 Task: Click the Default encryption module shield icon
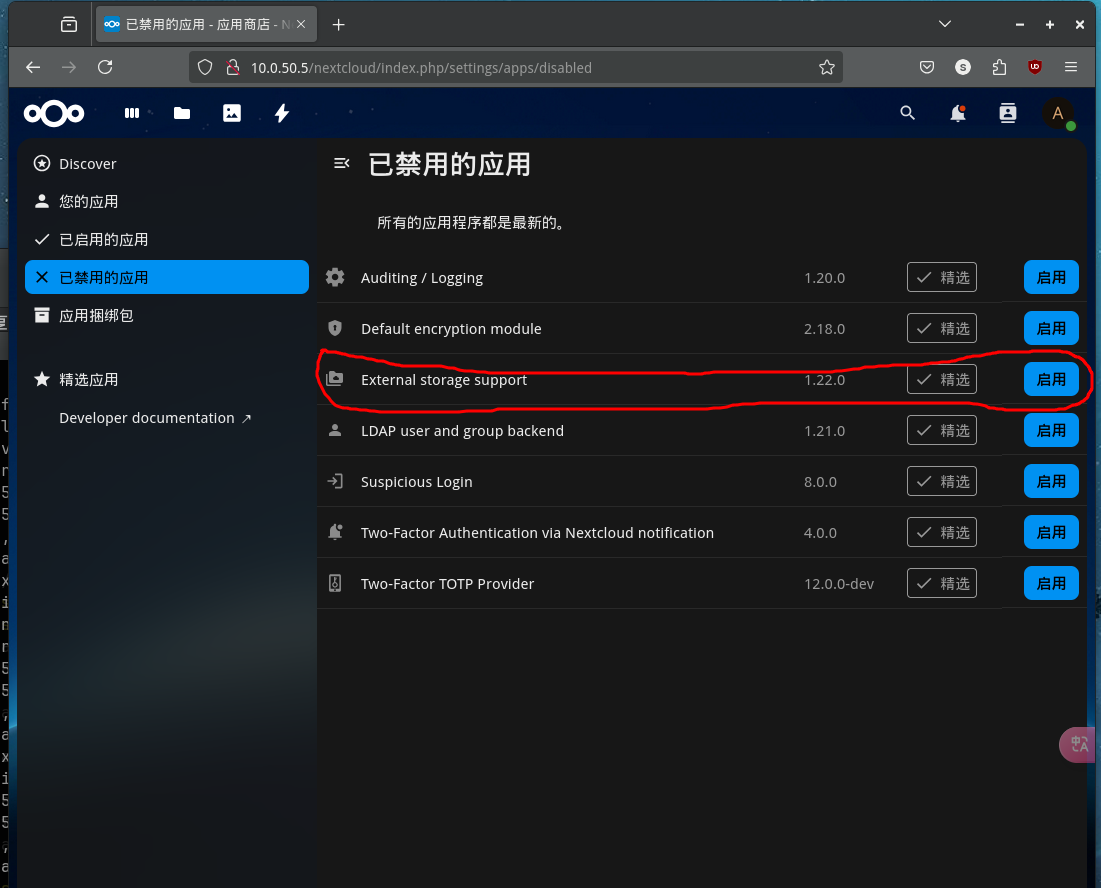click(335, 329)
